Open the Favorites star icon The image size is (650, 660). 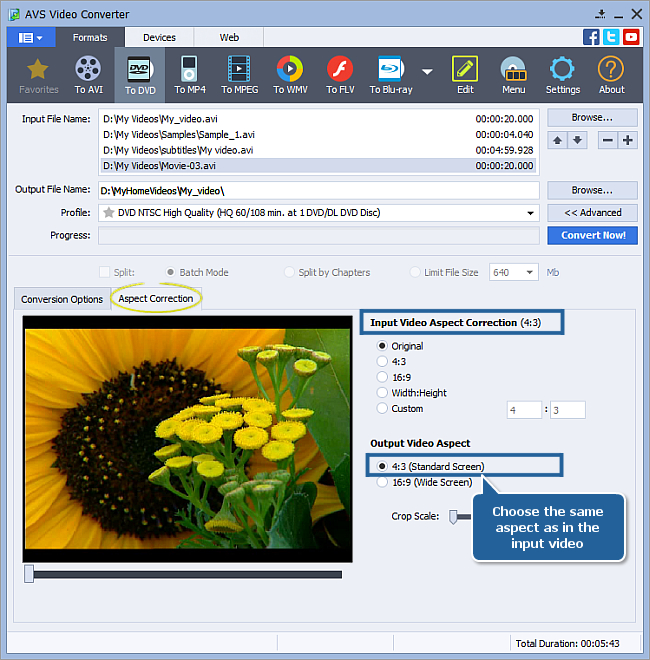[38, 75]
